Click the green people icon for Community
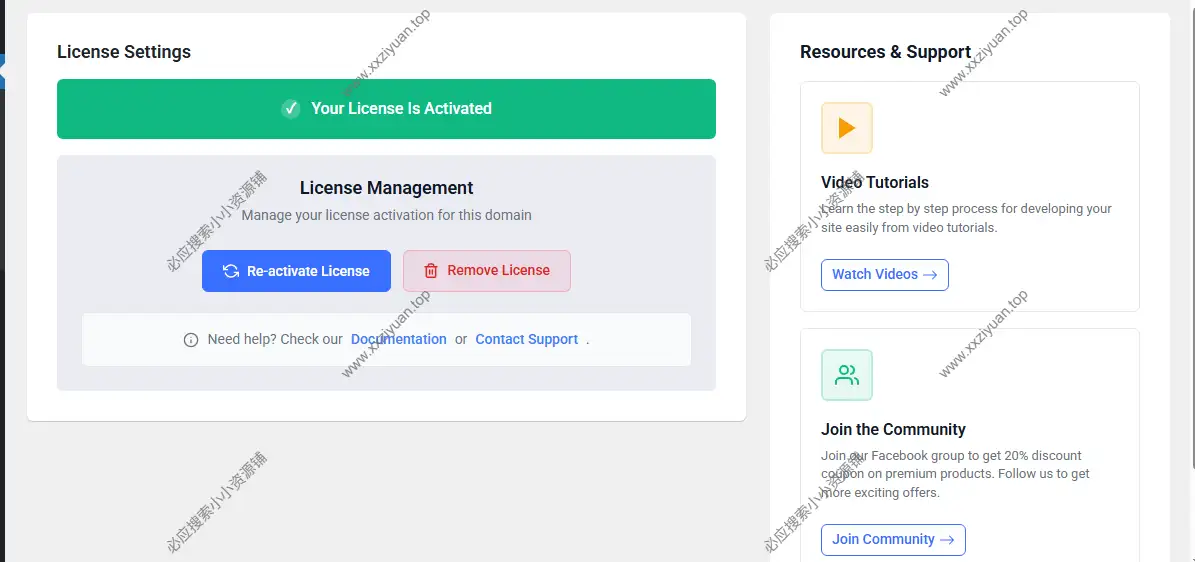 click(846, 375)
